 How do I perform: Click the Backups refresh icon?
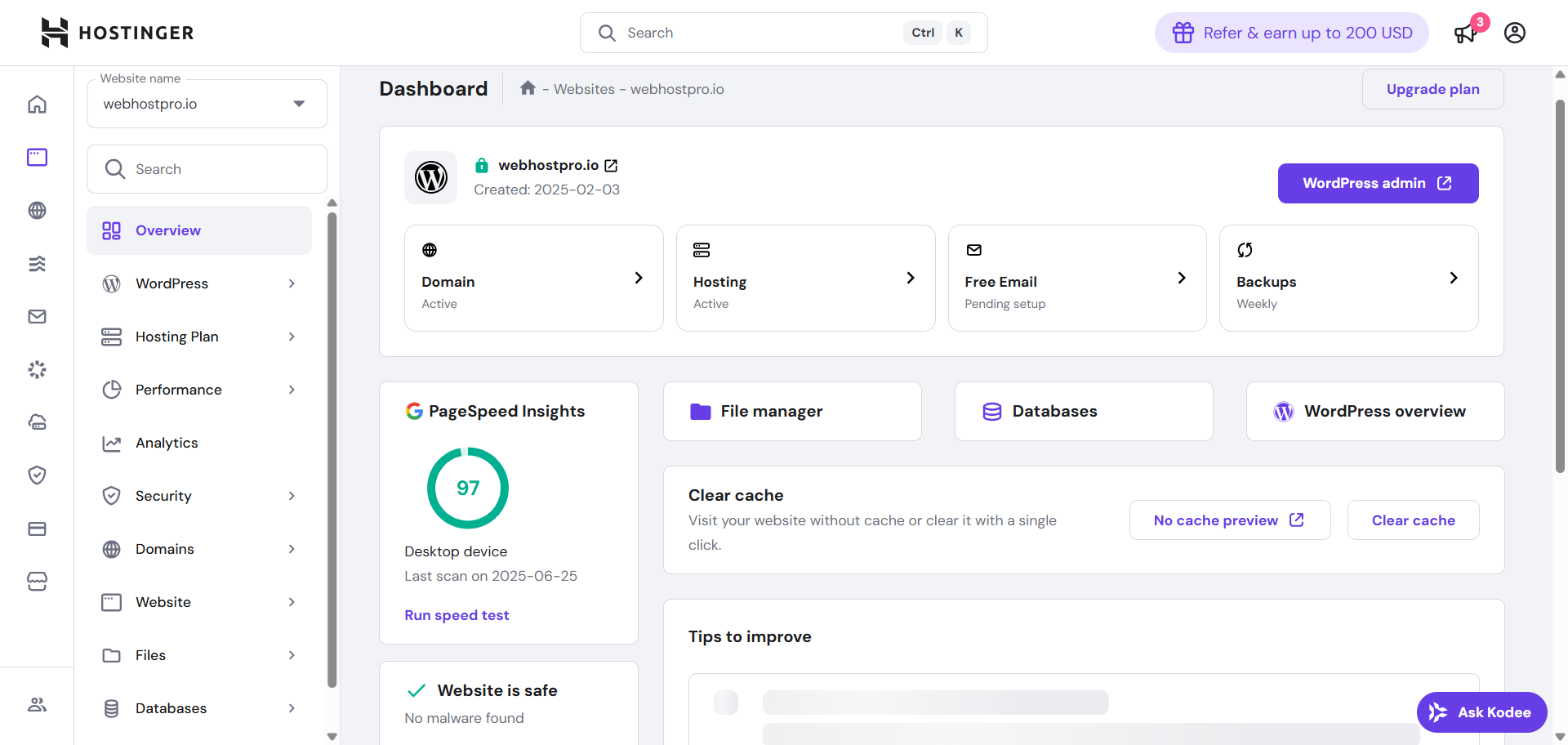1245,250
